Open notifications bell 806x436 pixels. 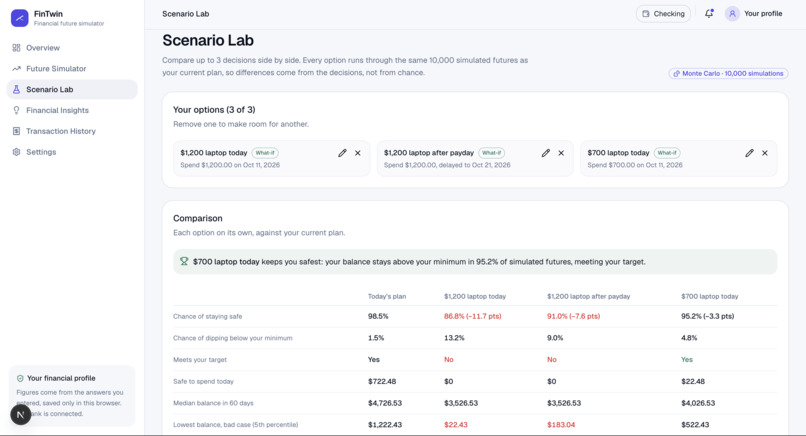click(709, 14)
